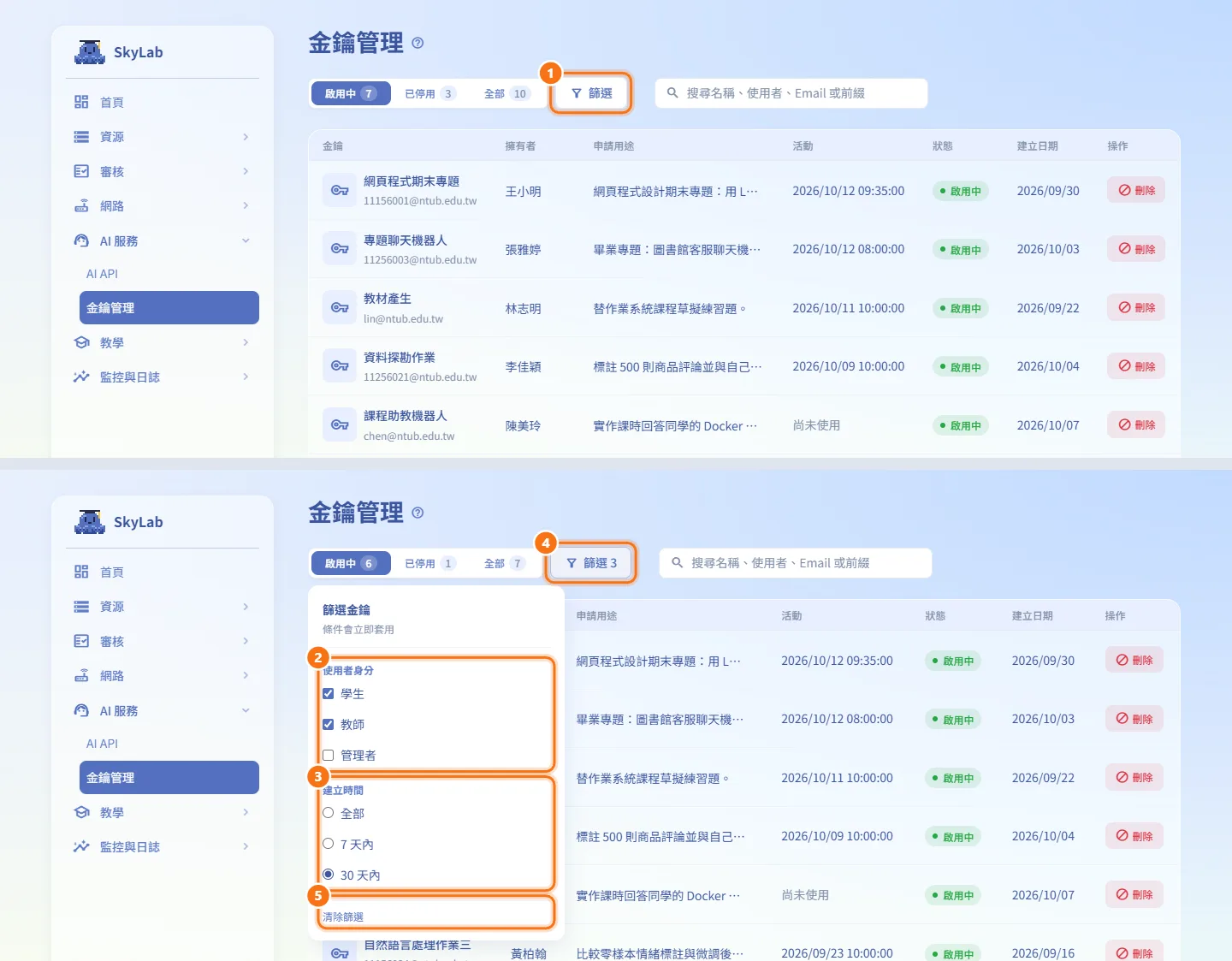Click the 審核 icon in lower sidebar
The height and width of the screenshot is (961, 1232).
pyautogui.click(x=81, y=641)
